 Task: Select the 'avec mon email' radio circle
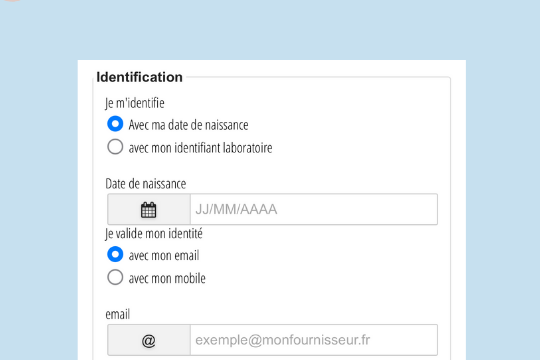tap(115, 255)
